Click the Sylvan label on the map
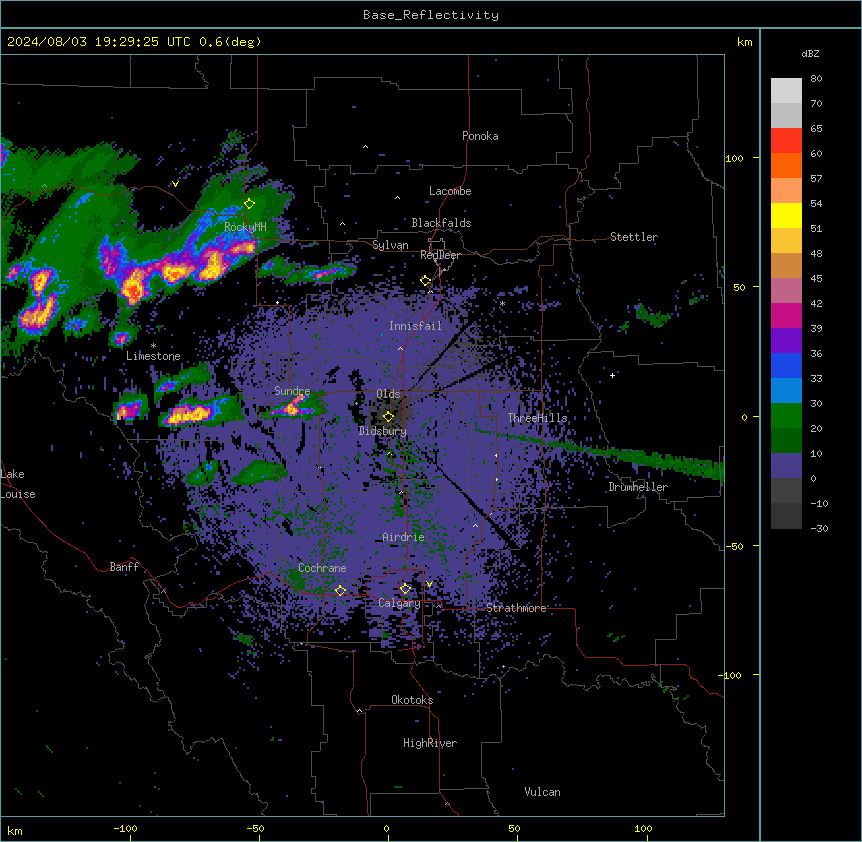The image size is (862, 842). pos(390,245)
